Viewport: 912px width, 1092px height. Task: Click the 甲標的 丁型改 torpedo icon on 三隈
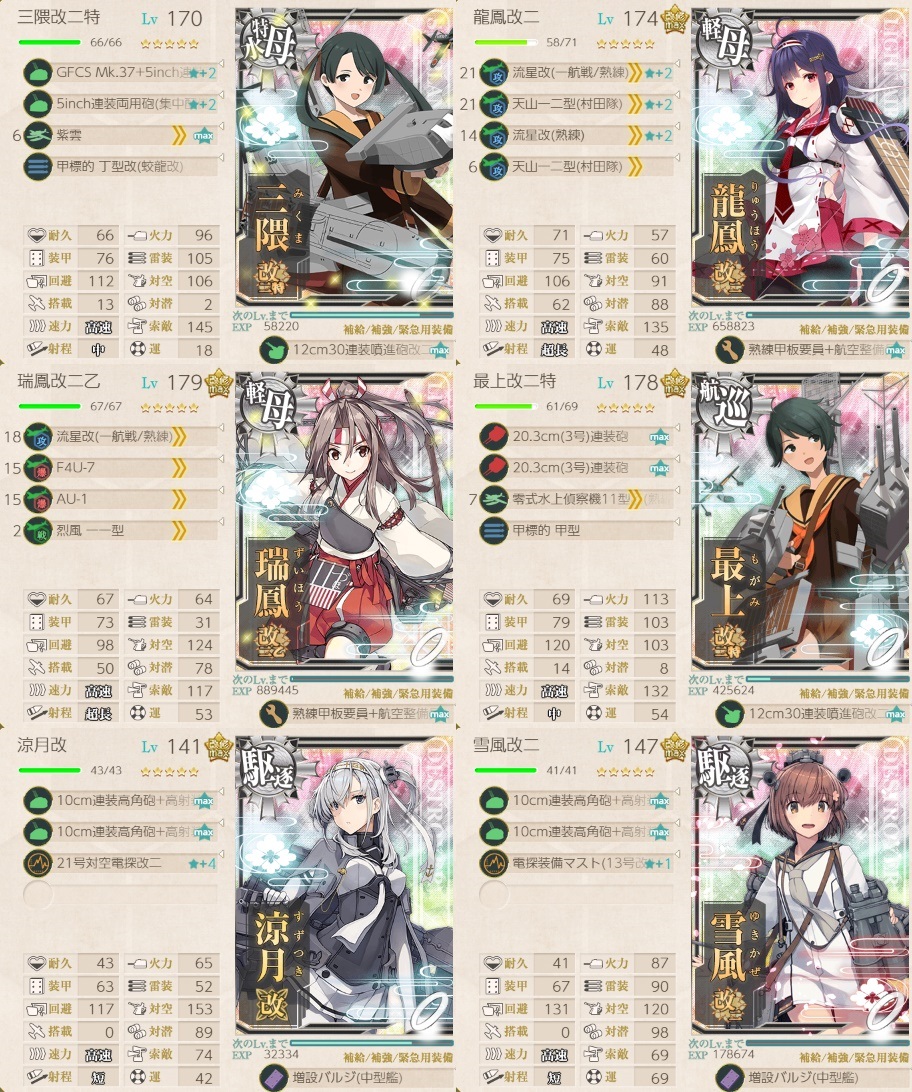coord(38,166)
